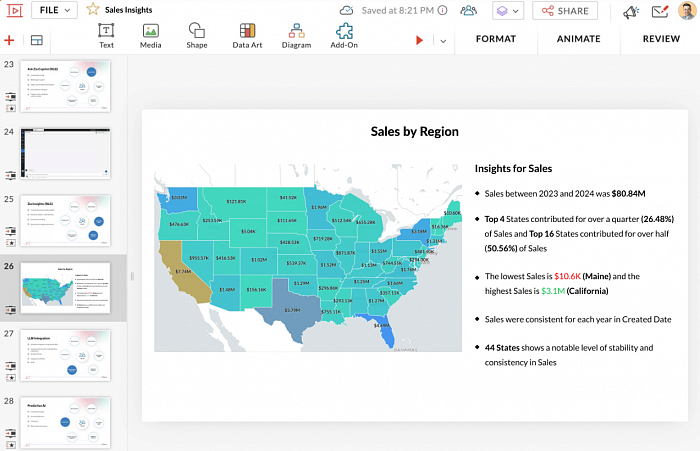700x451 pixels.
Task: Open the Data Art tool
Action: coord(247,36)
